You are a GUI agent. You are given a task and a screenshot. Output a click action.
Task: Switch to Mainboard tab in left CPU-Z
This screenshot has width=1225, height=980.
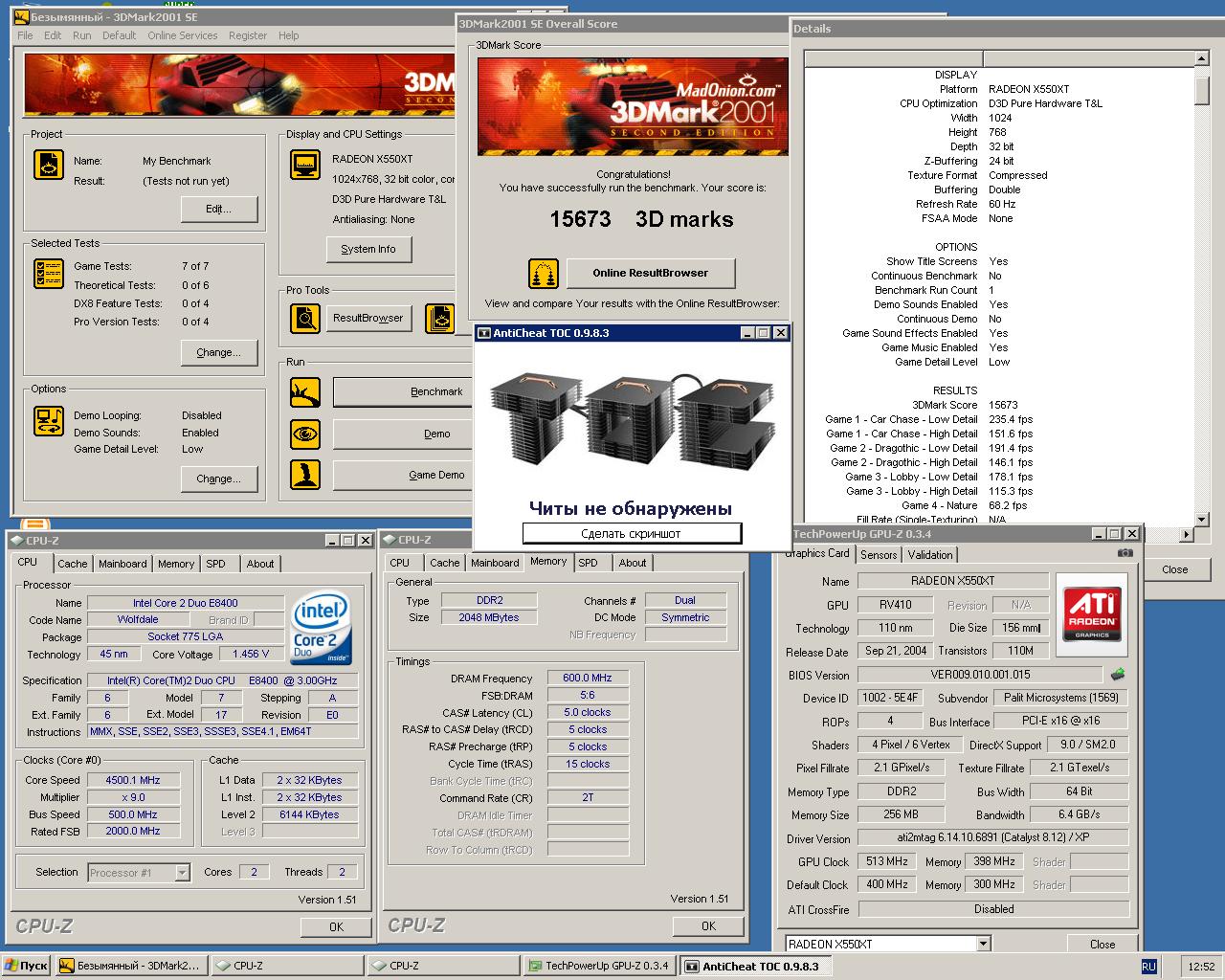pos(122,564)
